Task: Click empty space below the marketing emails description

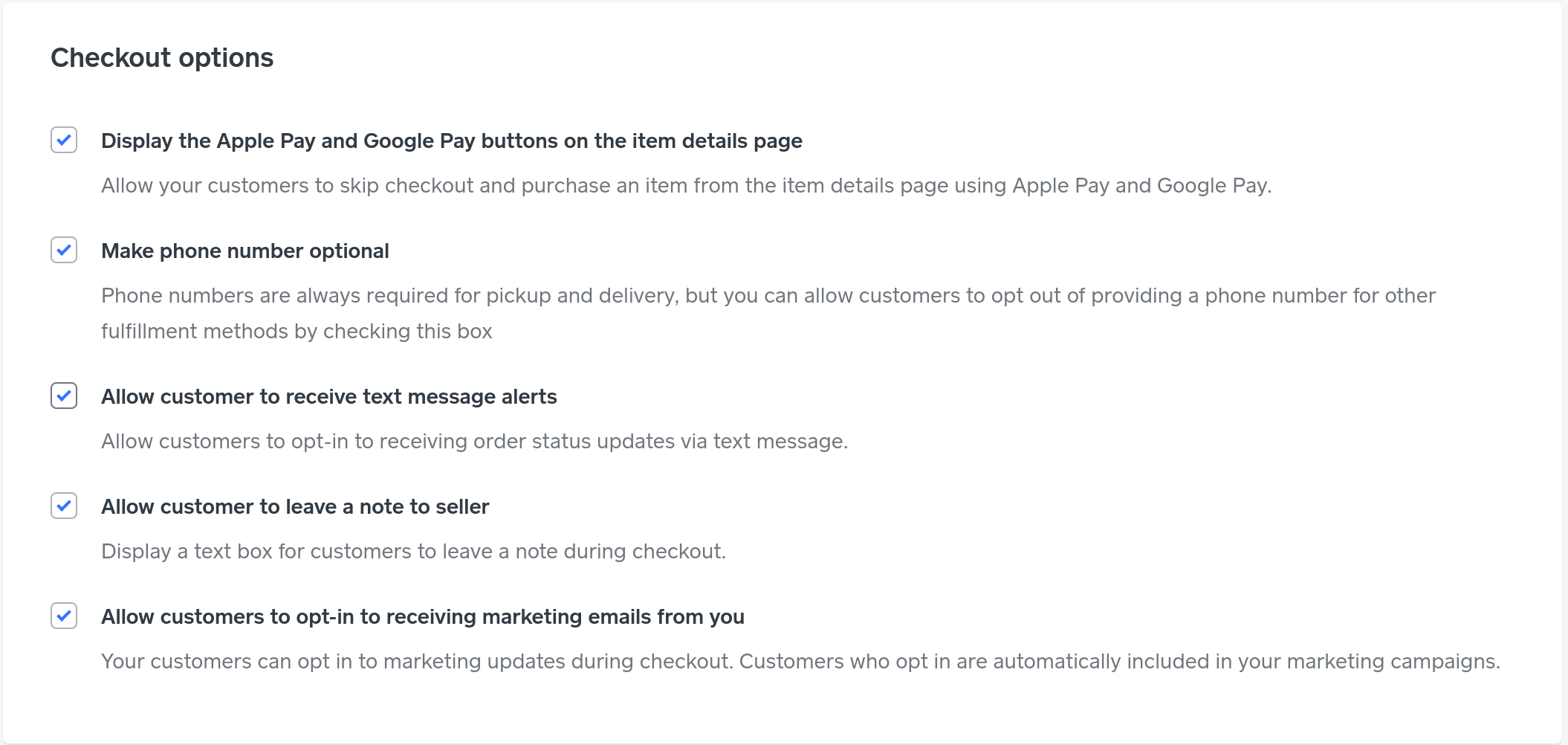Action: [743, 710]
